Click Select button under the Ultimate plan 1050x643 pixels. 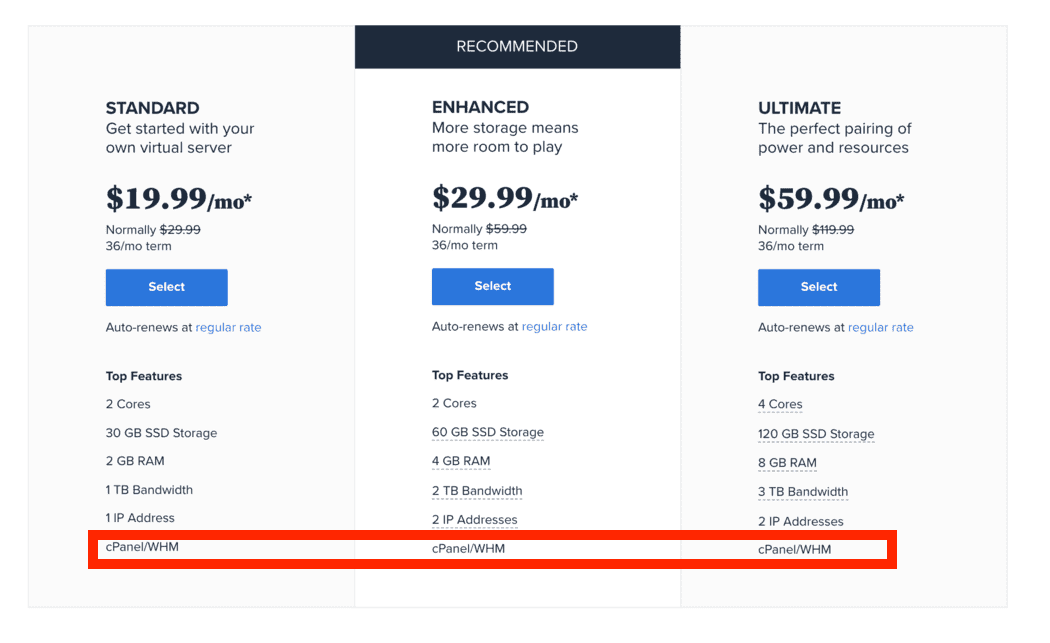[x=818, y=287]
